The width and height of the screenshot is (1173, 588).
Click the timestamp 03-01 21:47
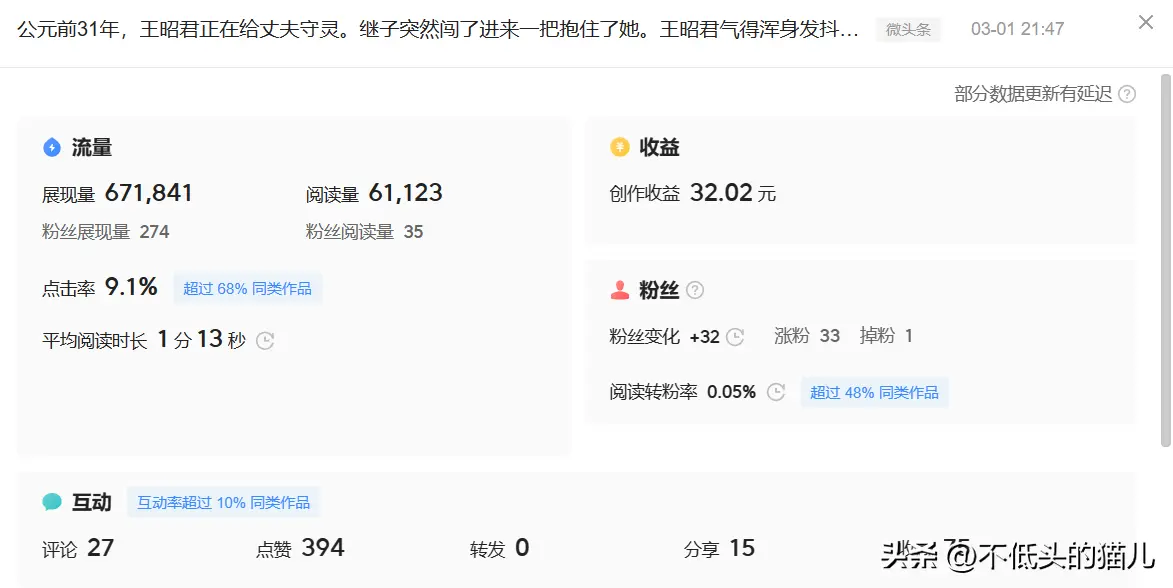tap(1017, 29)
